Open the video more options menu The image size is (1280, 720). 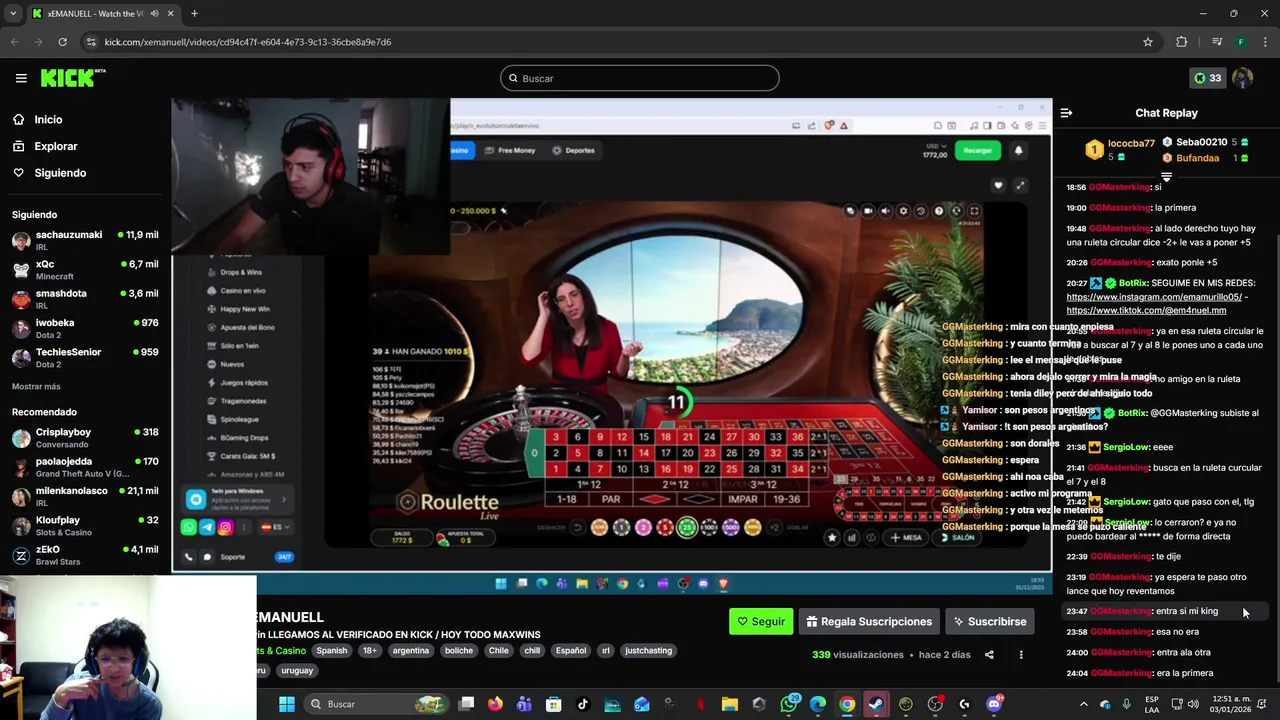coord(1021,655)
